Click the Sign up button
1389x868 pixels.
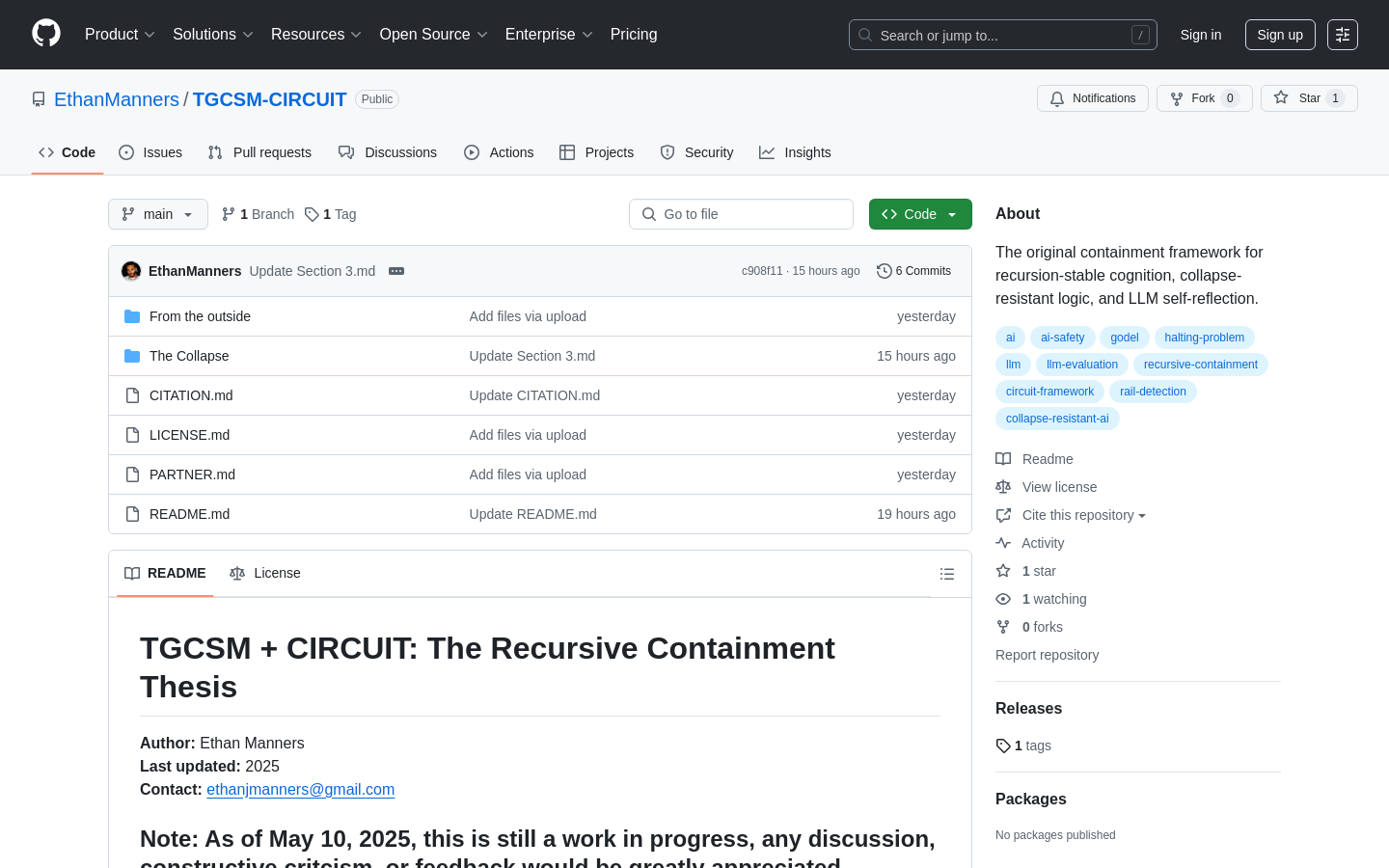[1280, 35]
